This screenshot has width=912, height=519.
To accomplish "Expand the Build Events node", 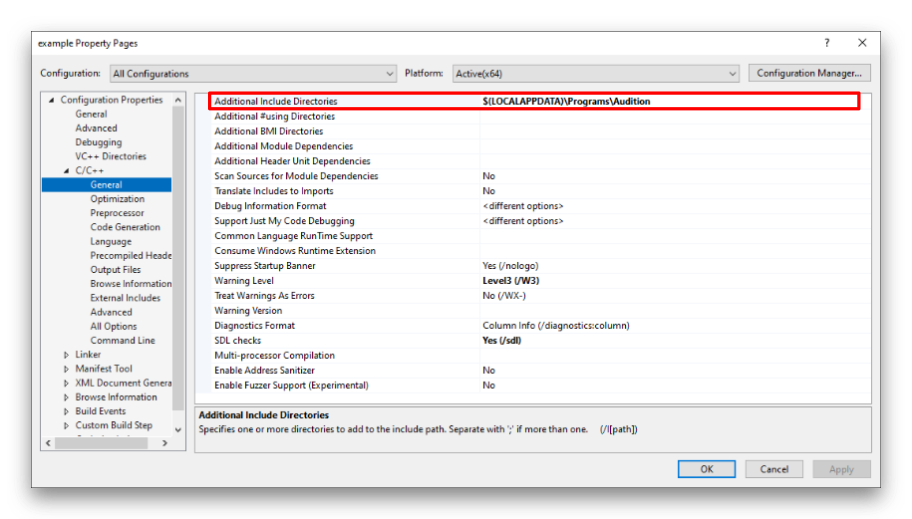I will point(67,411).
